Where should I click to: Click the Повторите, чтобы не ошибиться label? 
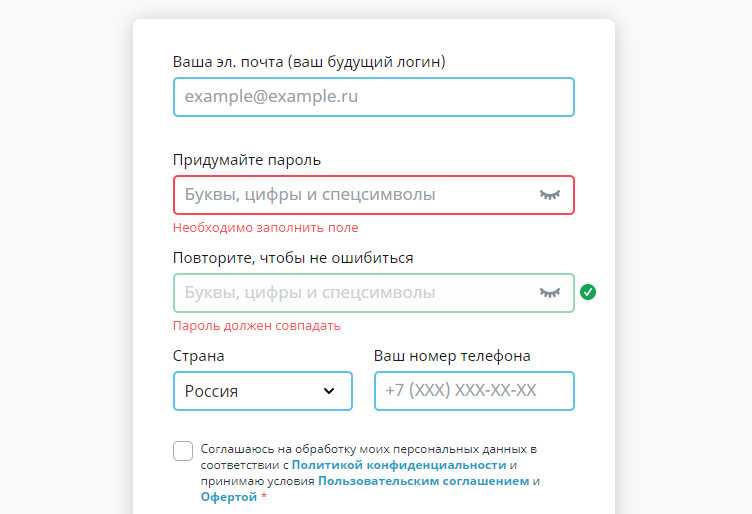click(x=293, y=258)
